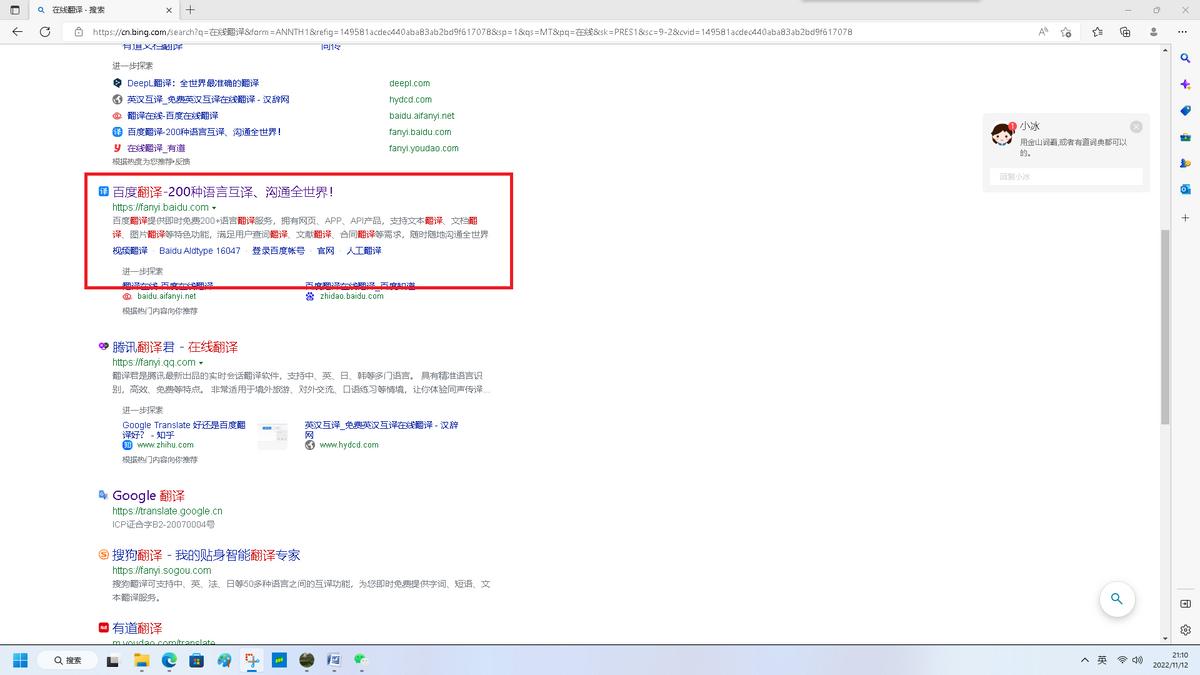The image size is (1200, 675).
Task: Click the https://fanyi.sogou.com URL text
Action: (162, 570)
